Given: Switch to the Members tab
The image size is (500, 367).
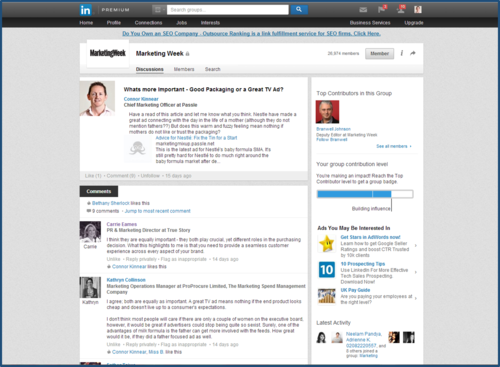Looking at the screenshot, I should tap(184, 69).
